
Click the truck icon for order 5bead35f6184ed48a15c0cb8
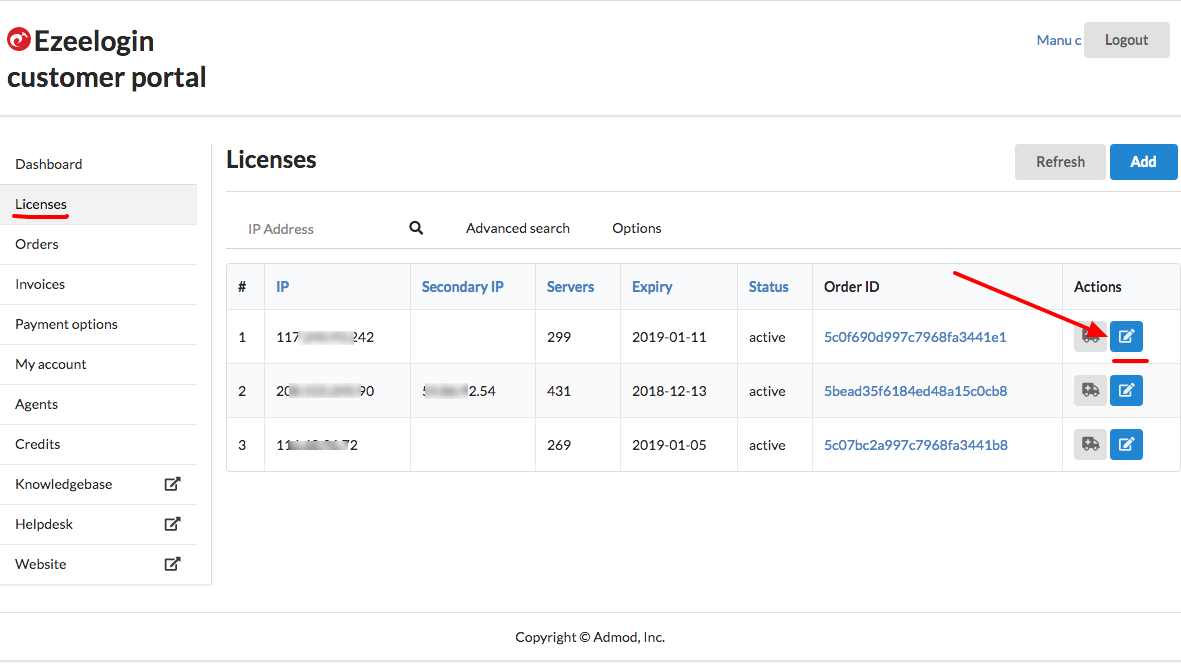click(x=1090, y=390)
